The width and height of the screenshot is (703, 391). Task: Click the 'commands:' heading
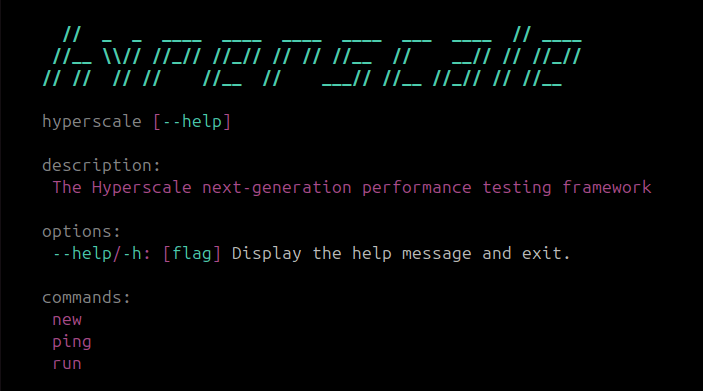click(86, 297)
